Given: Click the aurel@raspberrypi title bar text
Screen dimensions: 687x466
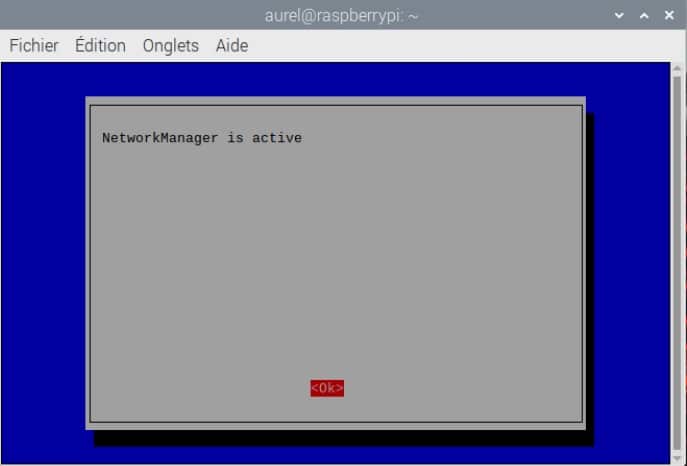Looking at the screenshot, I should [342, 16].
